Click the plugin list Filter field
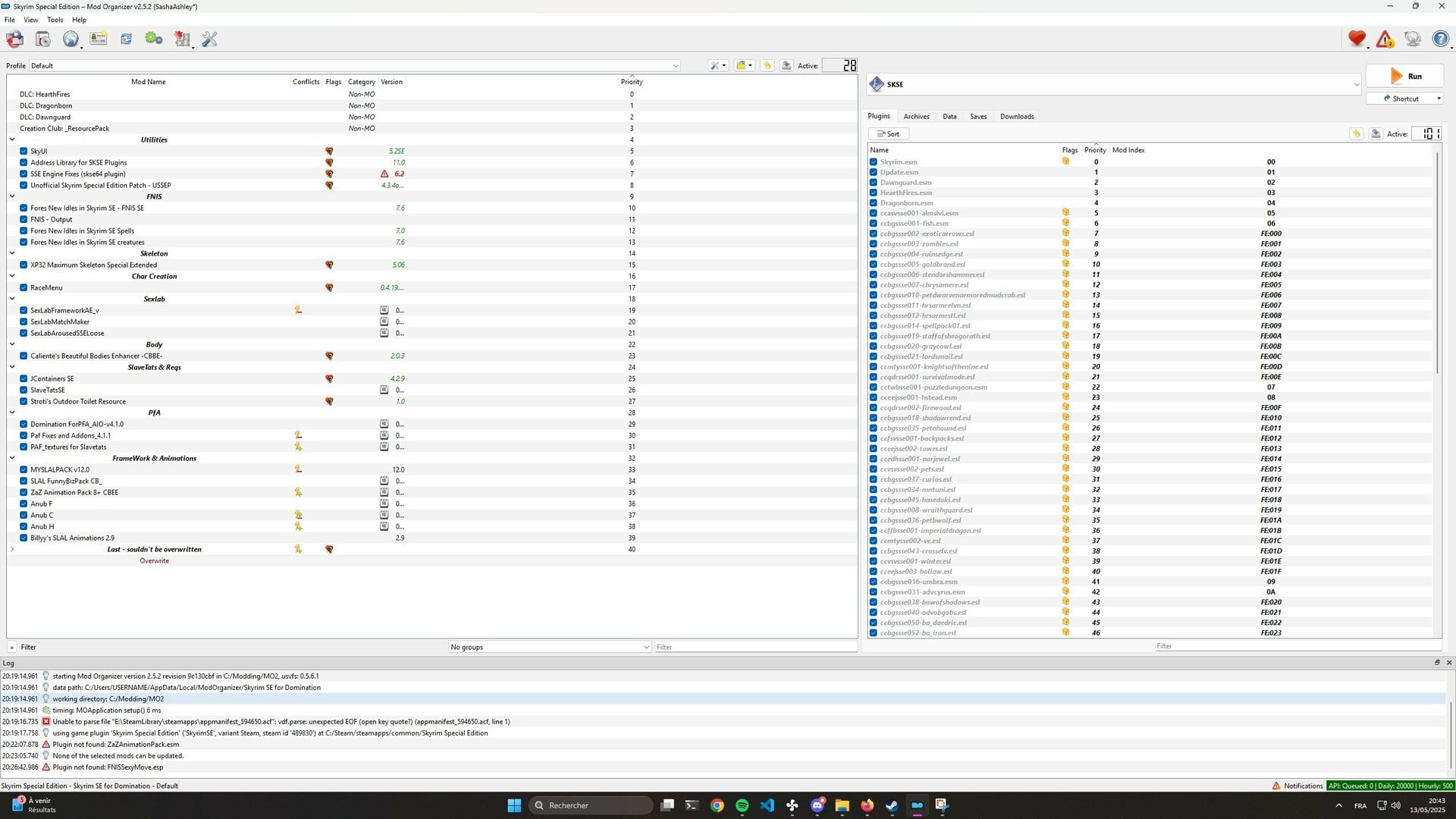Screen dimensions: 1456x819 click(1298, 646)
